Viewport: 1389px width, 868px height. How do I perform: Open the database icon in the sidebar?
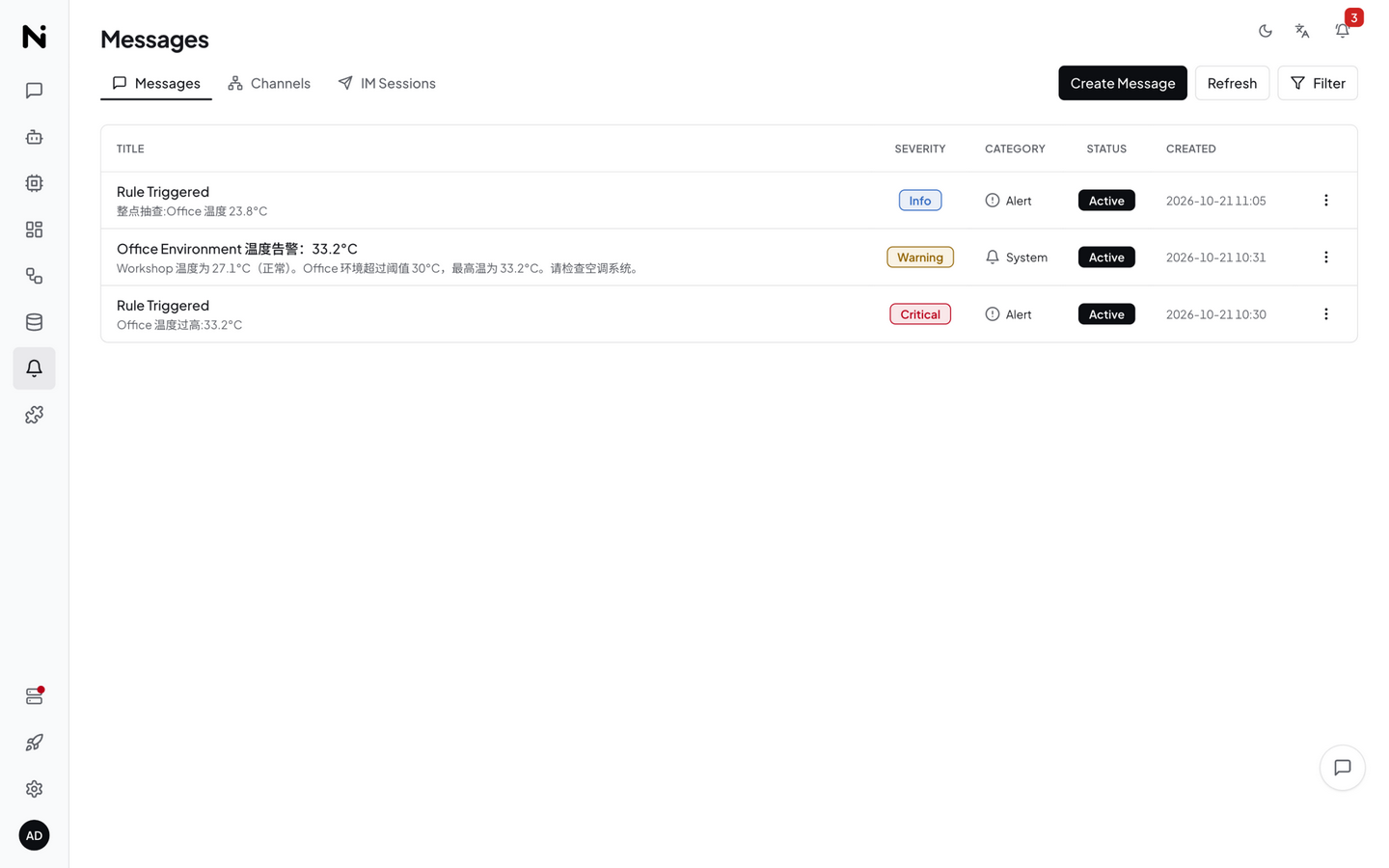34,322
